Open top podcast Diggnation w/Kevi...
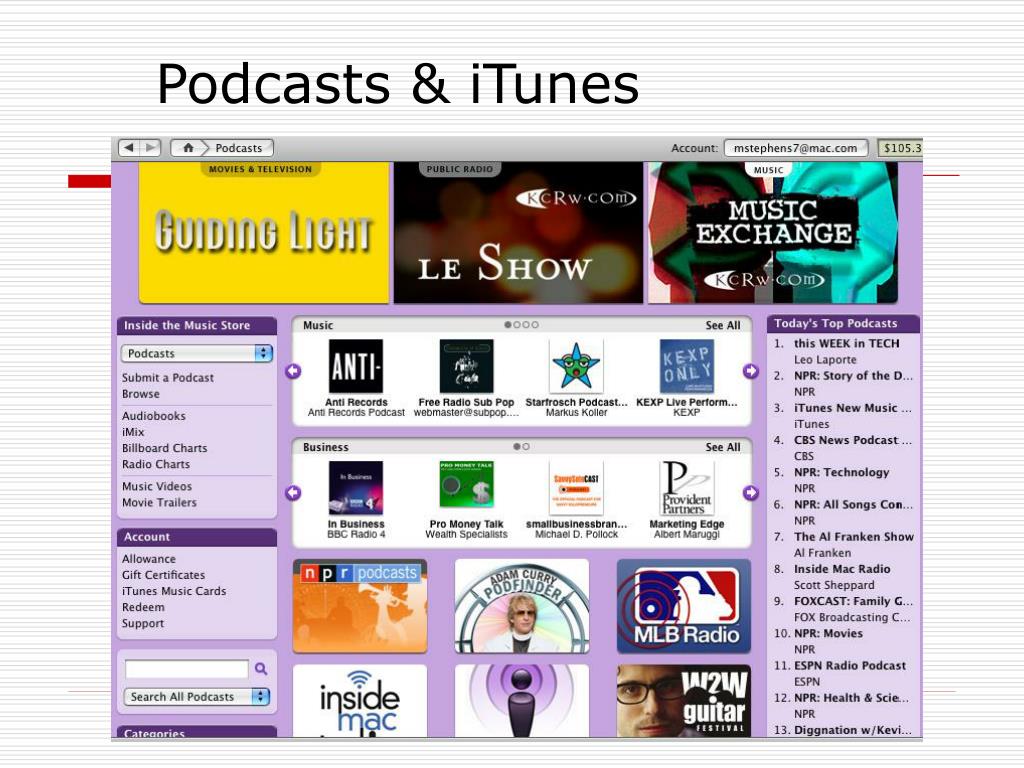The height and width of the screenshot is (768, 1024). click(852, 730)
